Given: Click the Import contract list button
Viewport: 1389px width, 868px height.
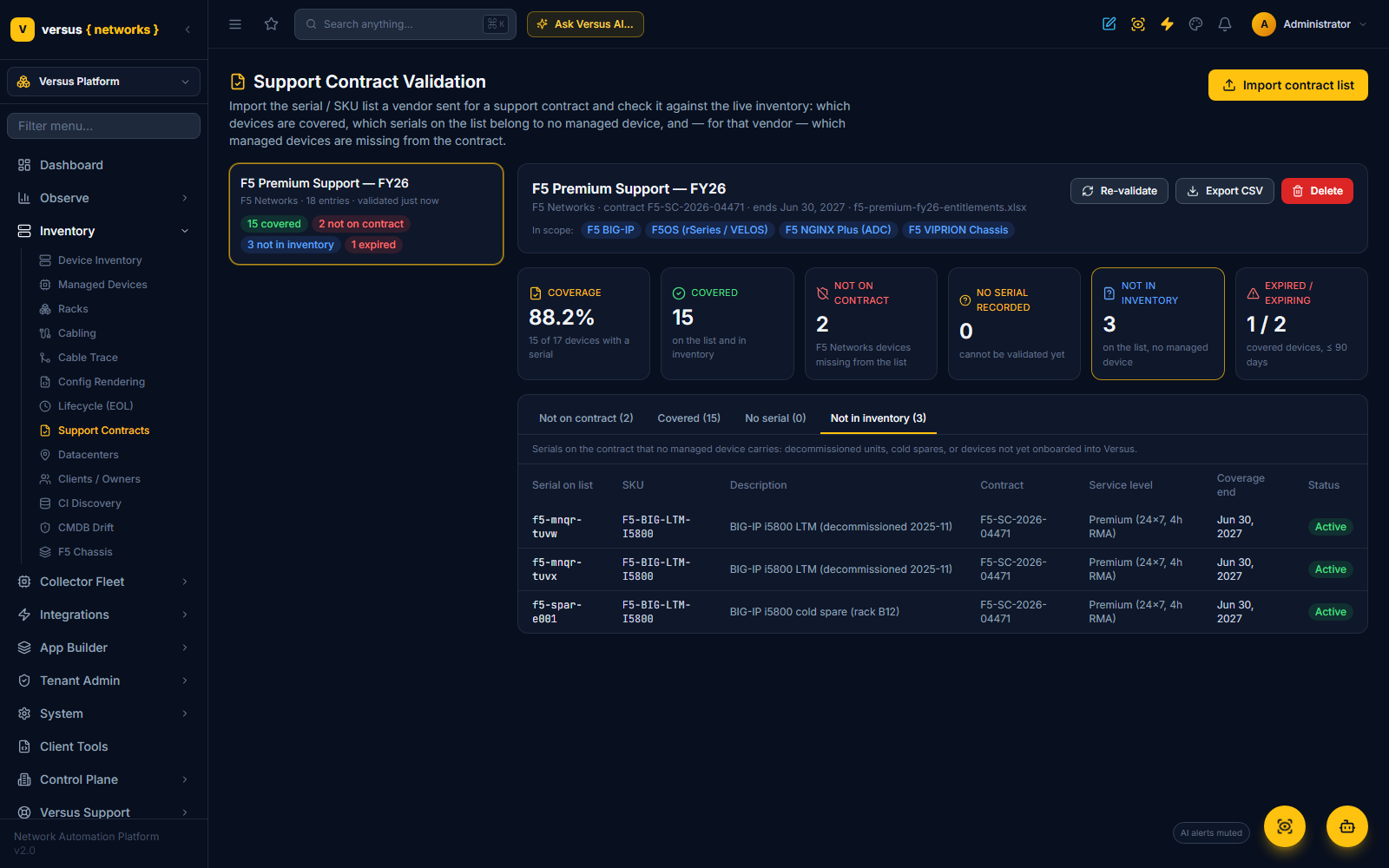Looking at the screenshot, I should click(1288, 85).
